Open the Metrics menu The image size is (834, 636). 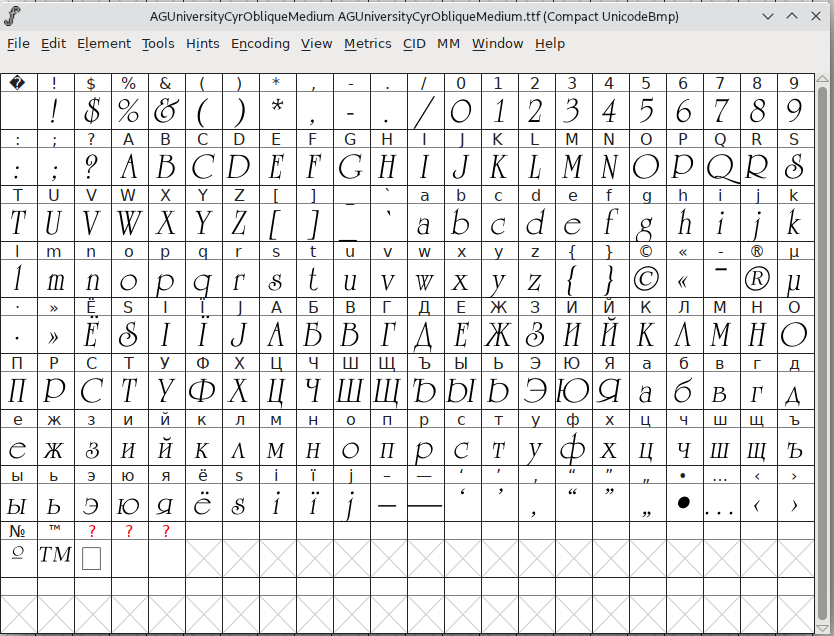point(367,44)
